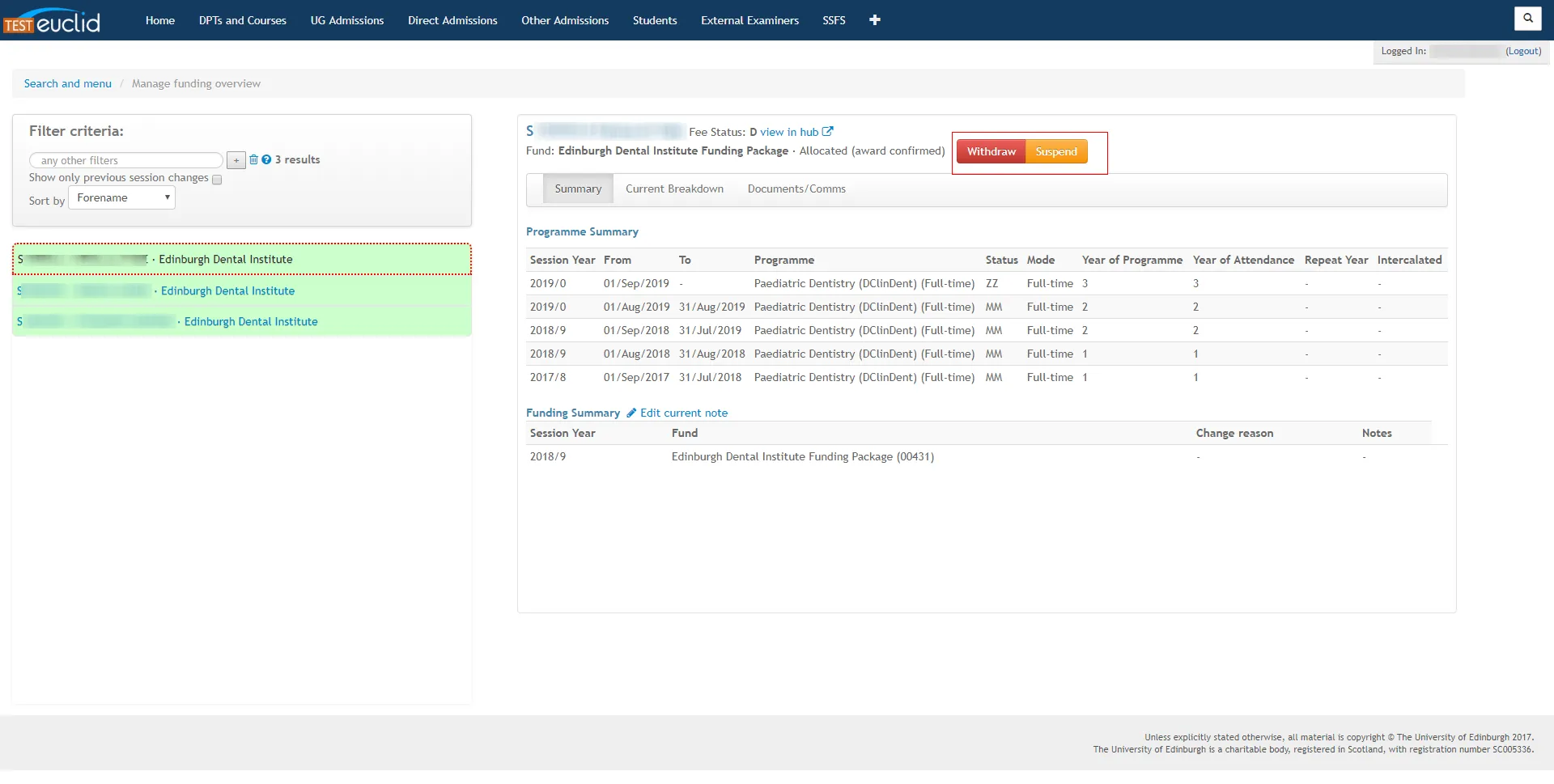
Task: Click the external link icon beside view in hub
Action: pyautogui.click(x=827, y=132)
